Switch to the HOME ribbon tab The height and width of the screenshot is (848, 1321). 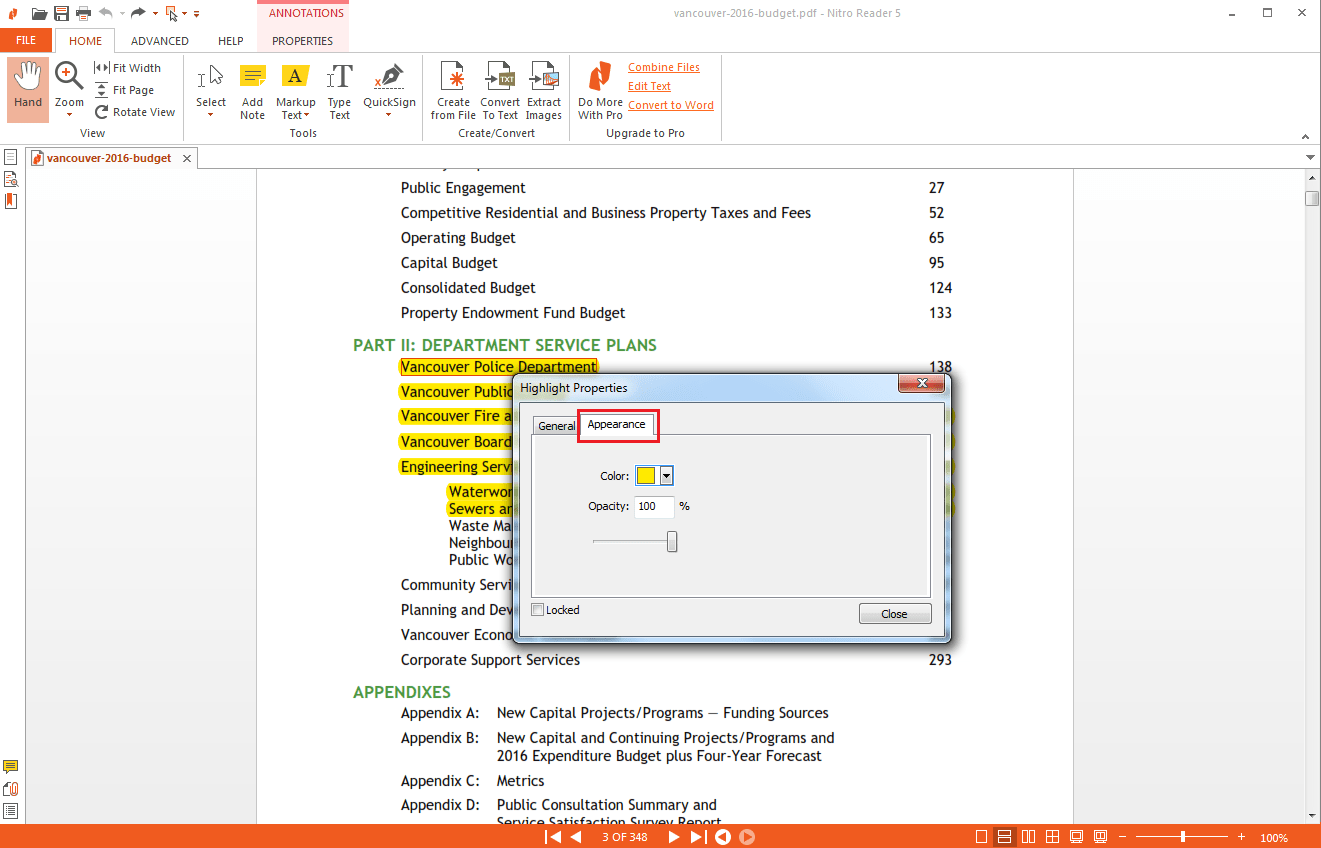pos(85,41)
